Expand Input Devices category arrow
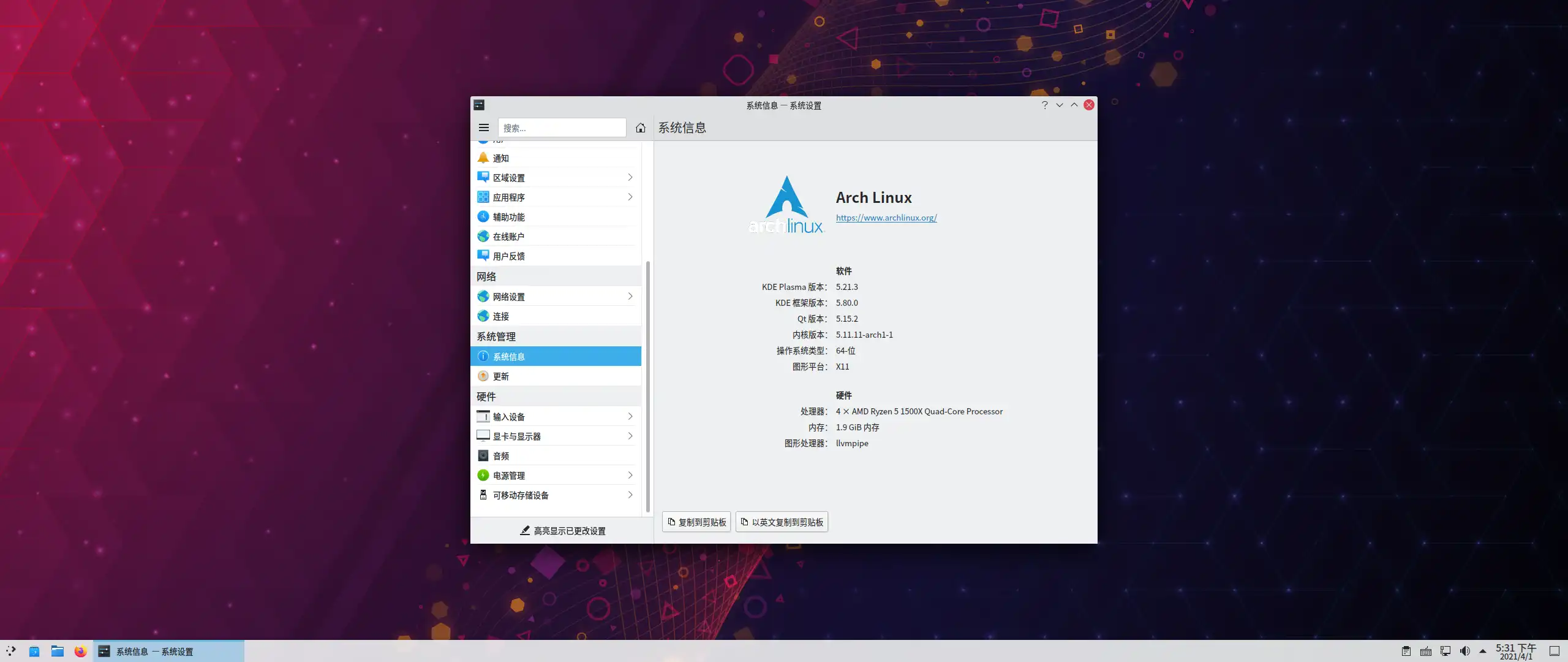 point(630,417)
